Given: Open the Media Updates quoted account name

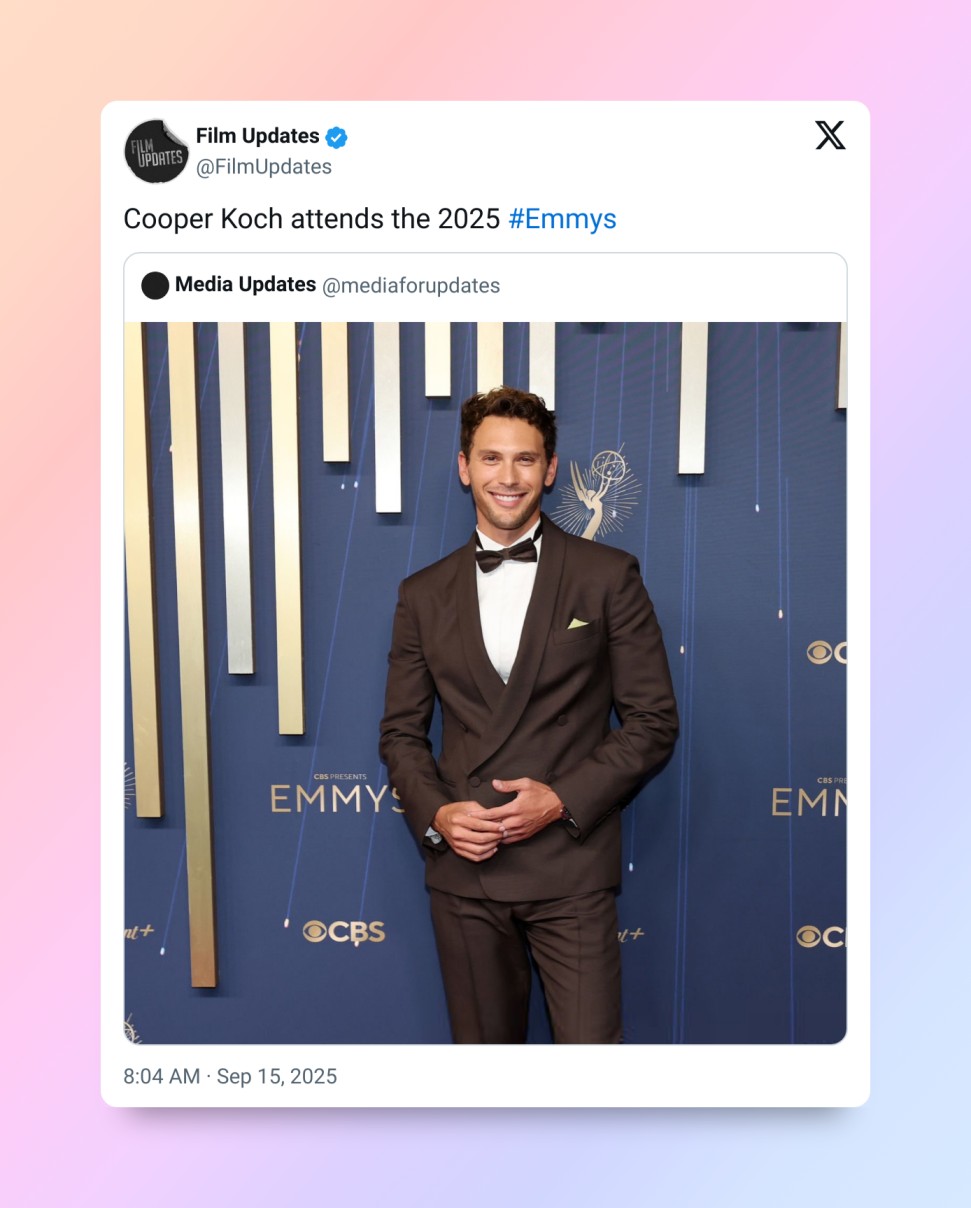Looking at the screenshot, I should coord(245,284).
